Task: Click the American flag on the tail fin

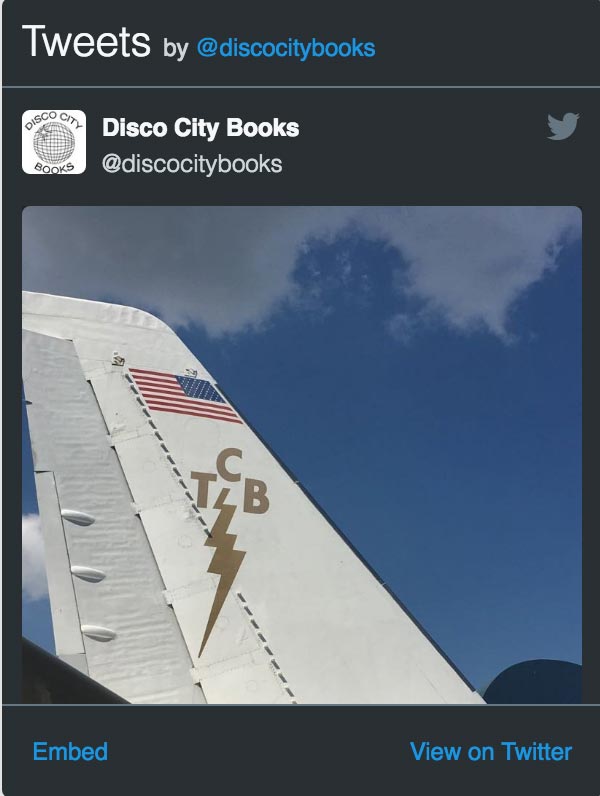Action: click(x=185, y=395)
